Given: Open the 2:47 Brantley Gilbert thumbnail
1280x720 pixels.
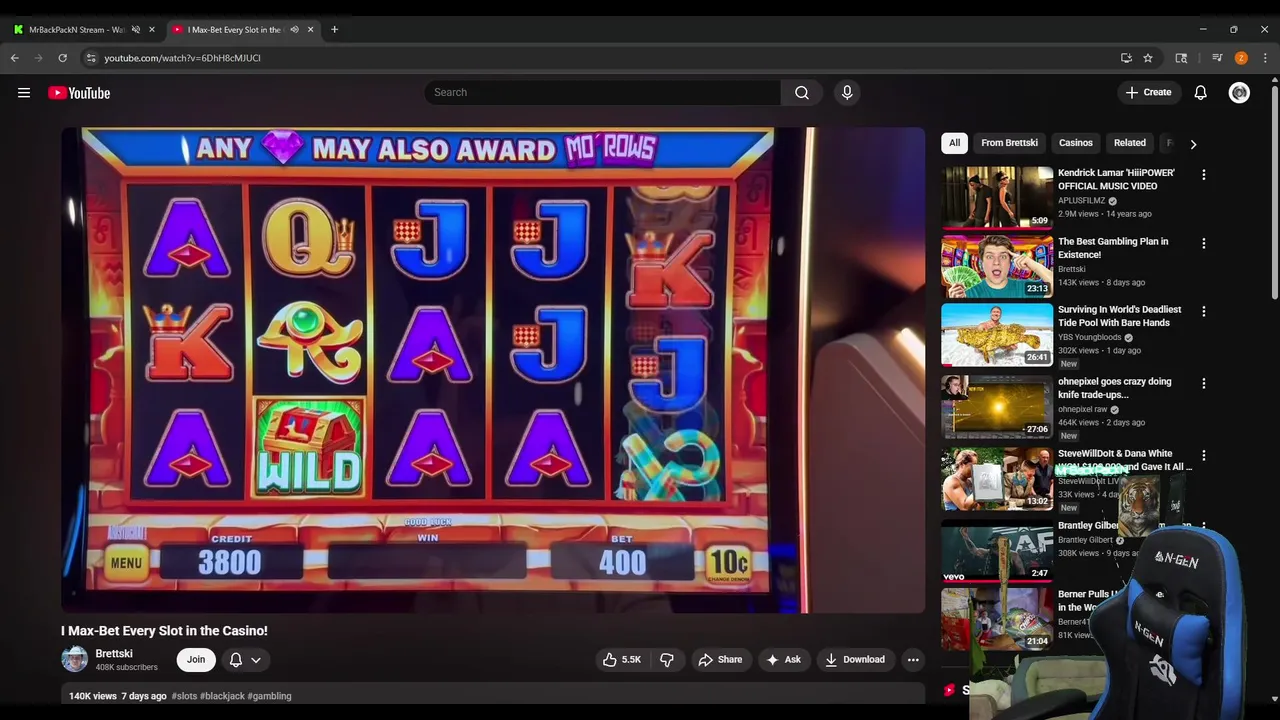Looking at the screenshot, I should coord(997,550).
